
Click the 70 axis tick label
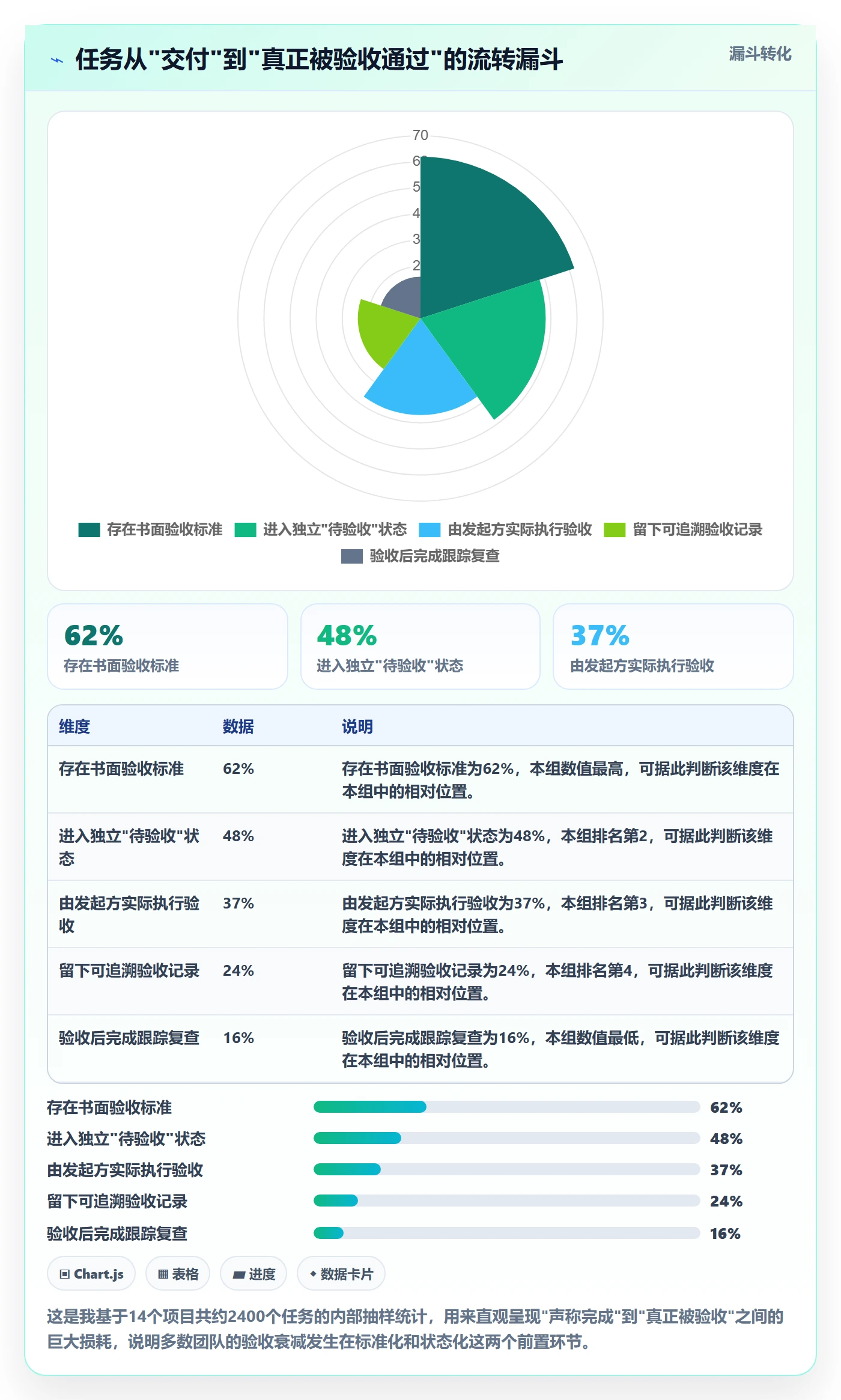(x=421, y=135)
